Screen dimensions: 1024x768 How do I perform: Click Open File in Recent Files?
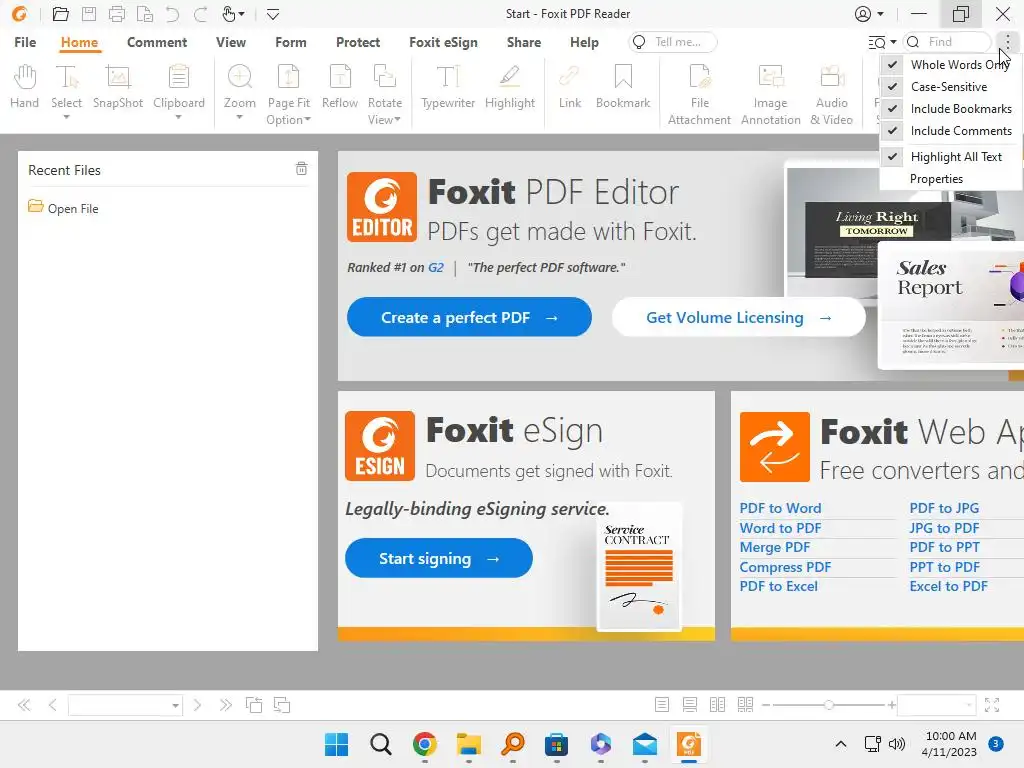(x=63, y=208)
